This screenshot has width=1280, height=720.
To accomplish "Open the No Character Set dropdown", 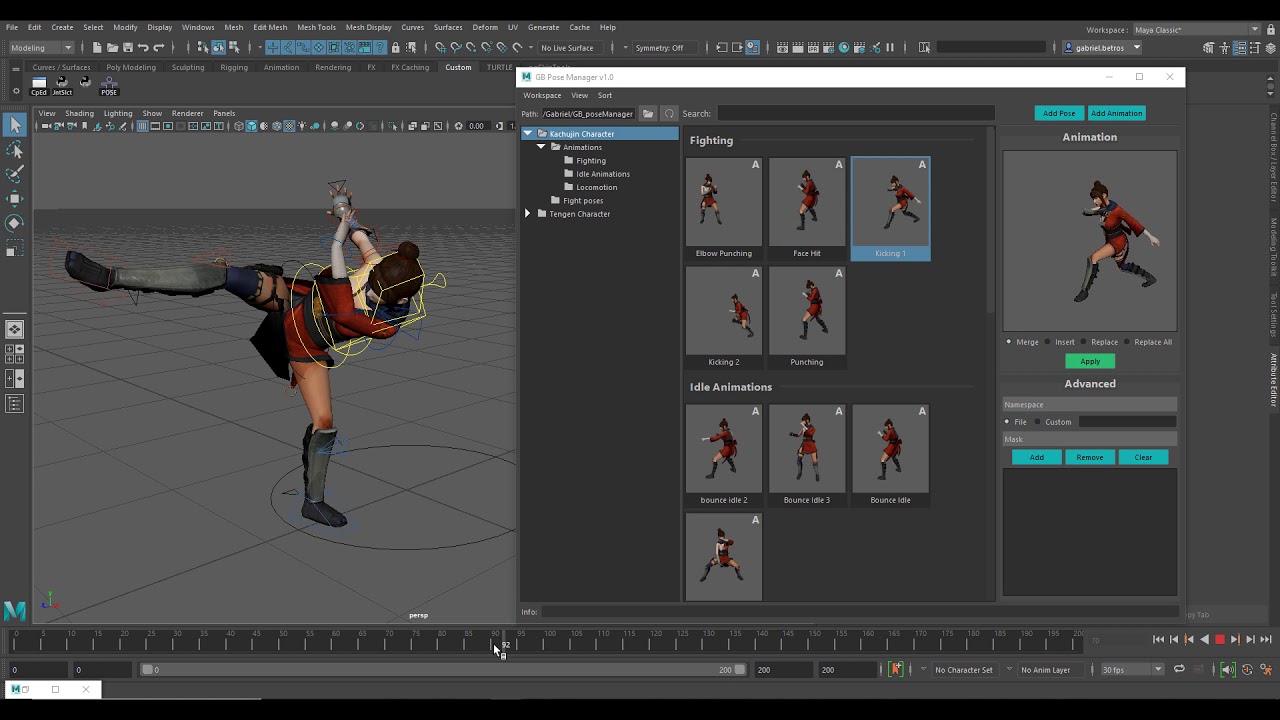I will pyautogui.click(x=964, y=669).
